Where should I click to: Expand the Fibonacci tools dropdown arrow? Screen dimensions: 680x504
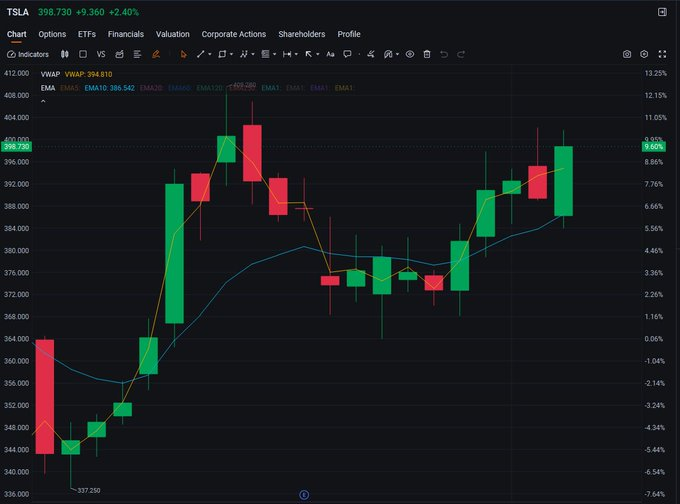275,54
